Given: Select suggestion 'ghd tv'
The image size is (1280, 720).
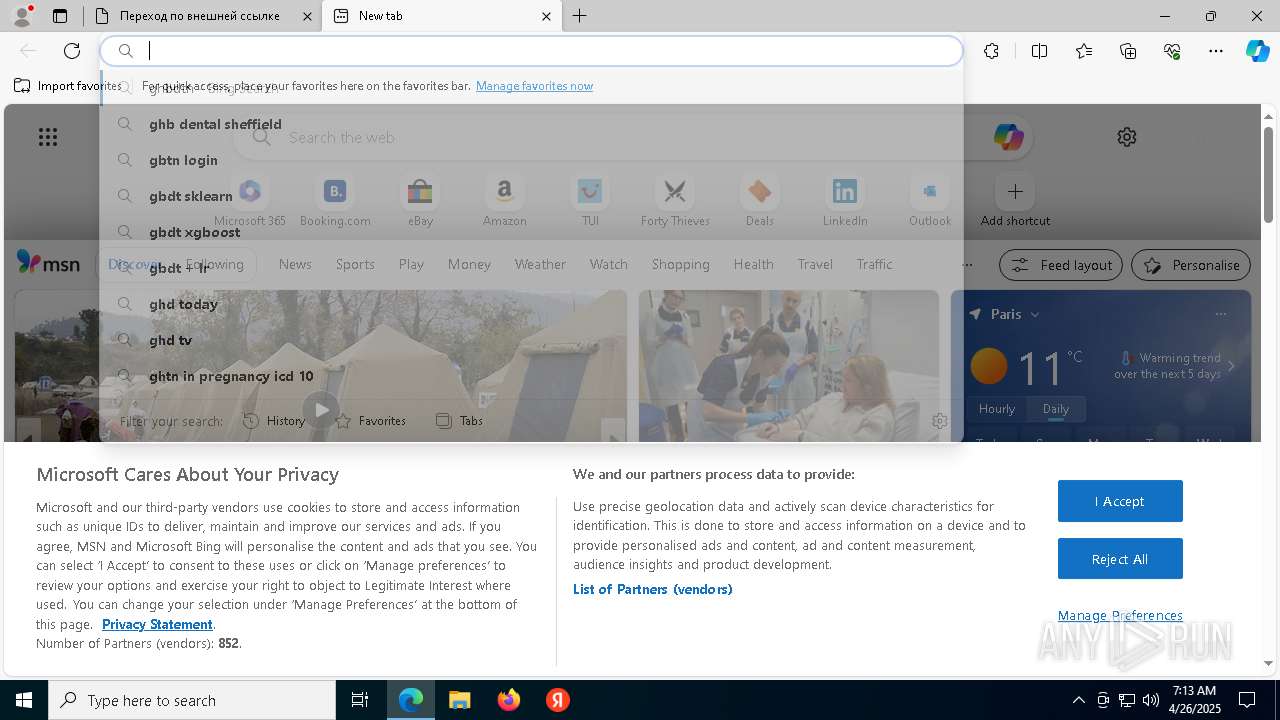Looking at the screenshot, I should click(x=531, y=340).
